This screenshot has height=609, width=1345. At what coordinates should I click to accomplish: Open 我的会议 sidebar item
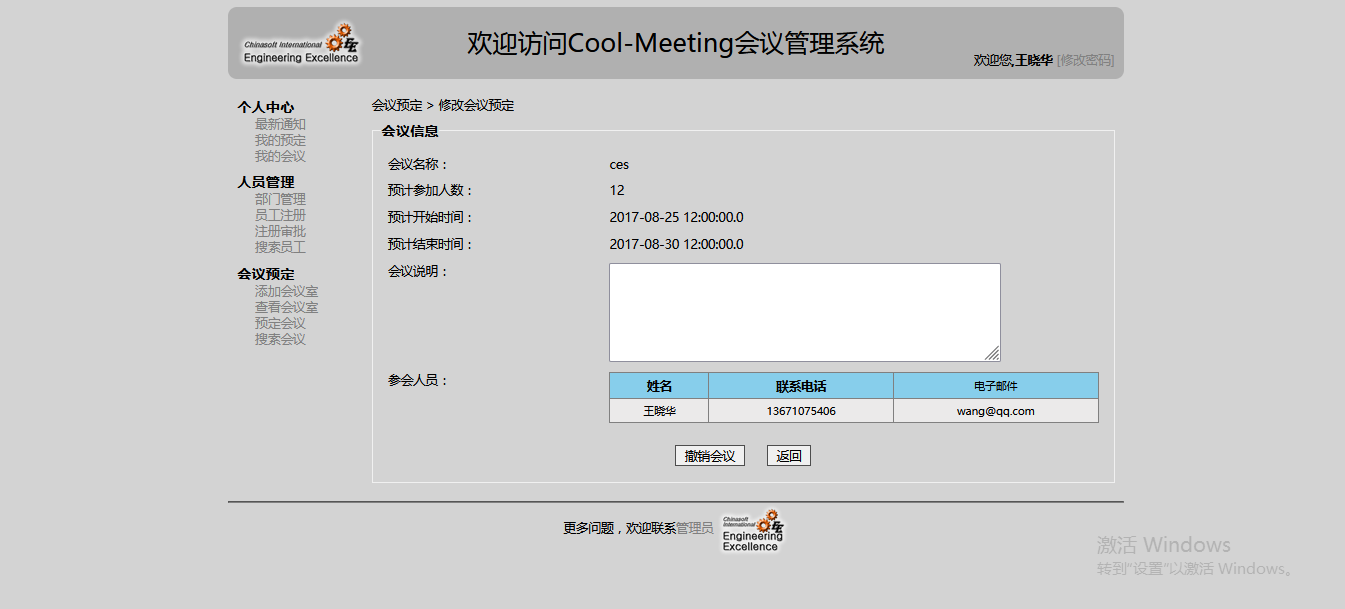pyautogui.click(x=280, y=156)
